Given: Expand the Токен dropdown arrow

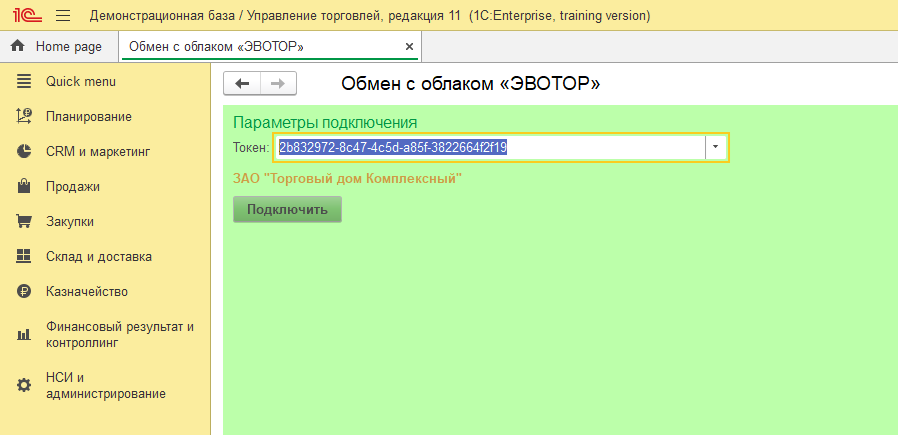Looking at the screenshot, I should pyautogui.click(x=715, y=148).
